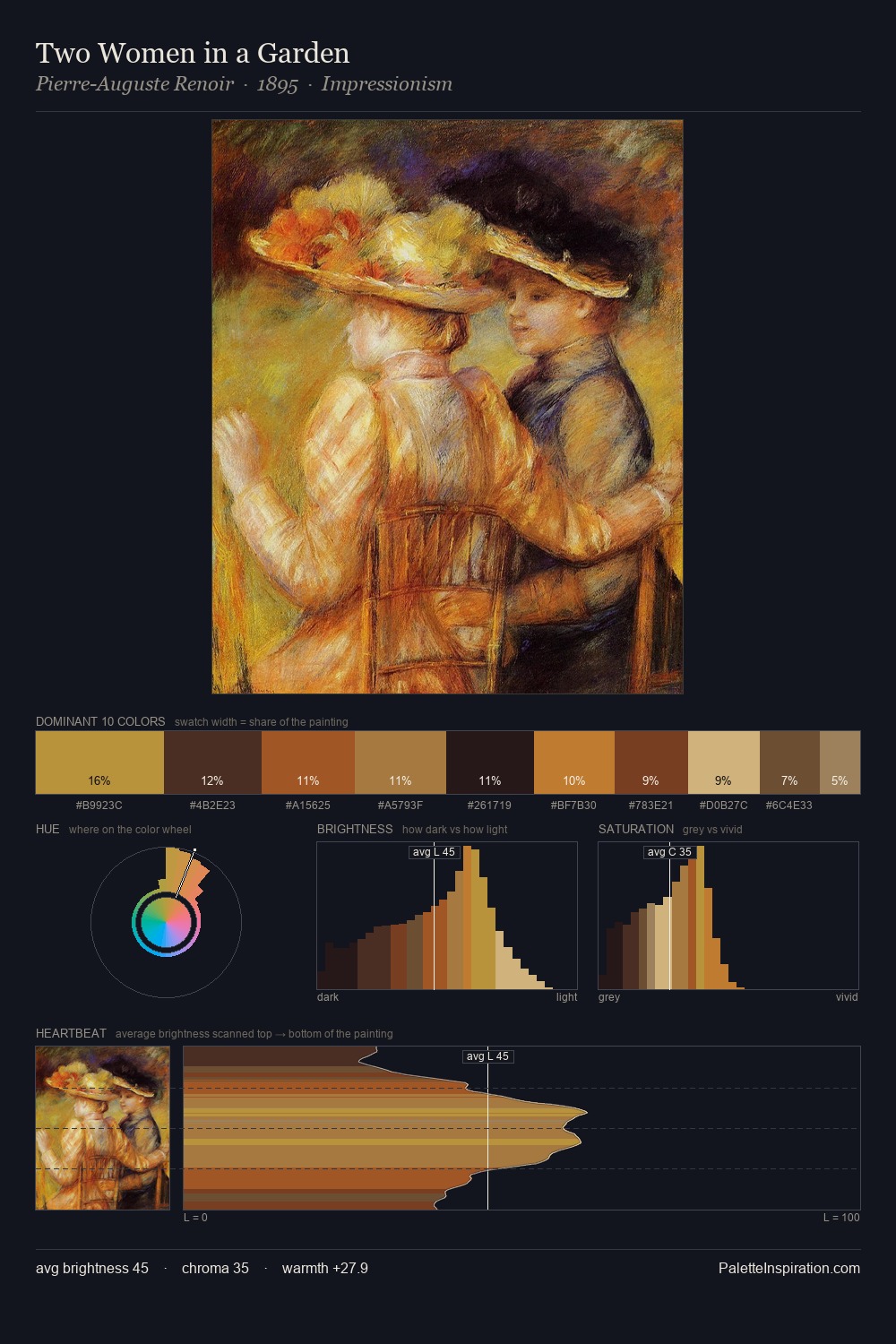Click the main painting image
The height and width of the screenshot is (1344, 896).
click(447, 407)
